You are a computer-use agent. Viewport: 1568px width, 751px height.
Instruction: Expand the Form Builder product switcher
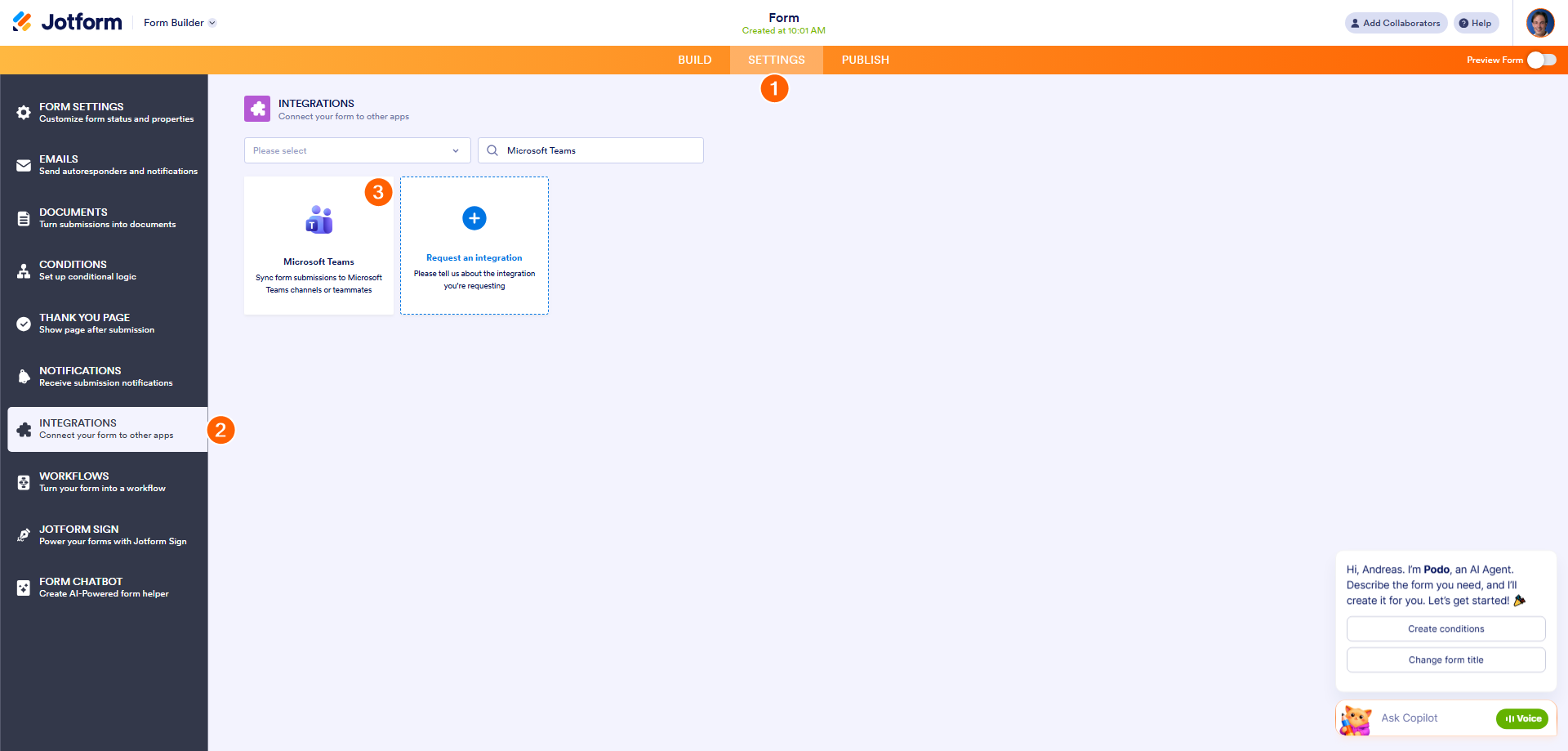coord(180,23)
